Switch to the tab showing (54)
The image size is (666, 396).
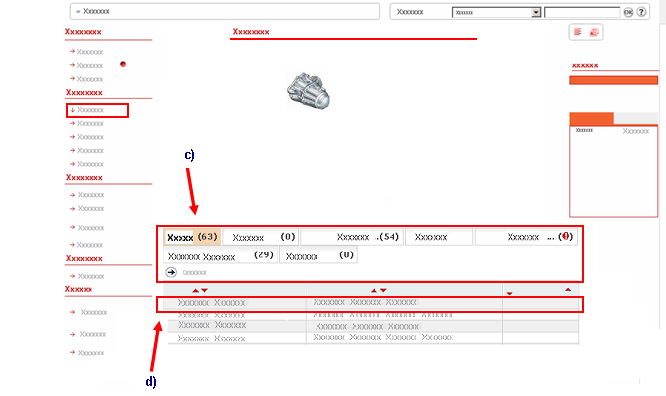click(352, 237)
